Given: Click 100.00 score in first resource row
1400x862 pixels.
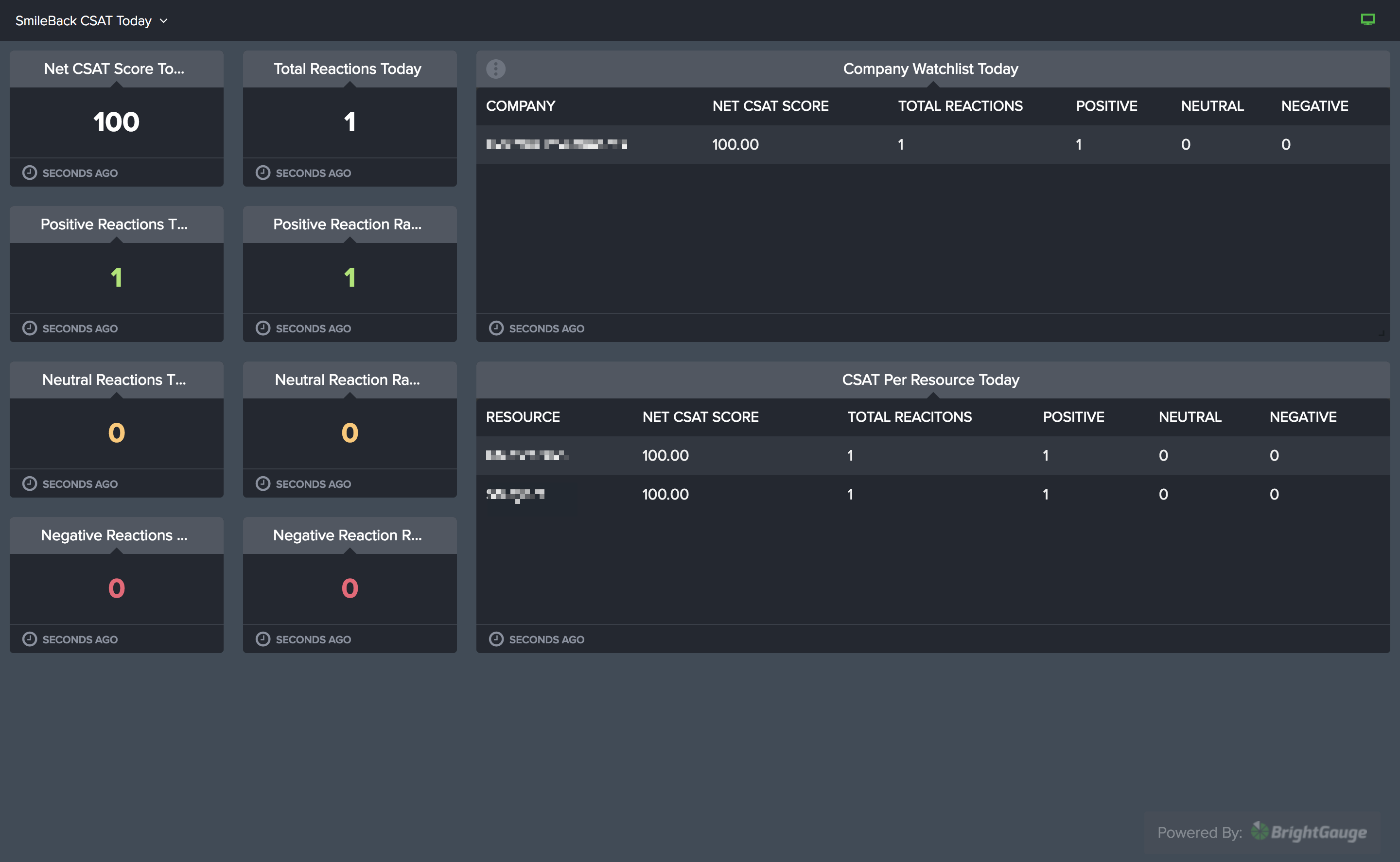Looking at the screenshot, I should pyautogui.click(x=665, y=456).
